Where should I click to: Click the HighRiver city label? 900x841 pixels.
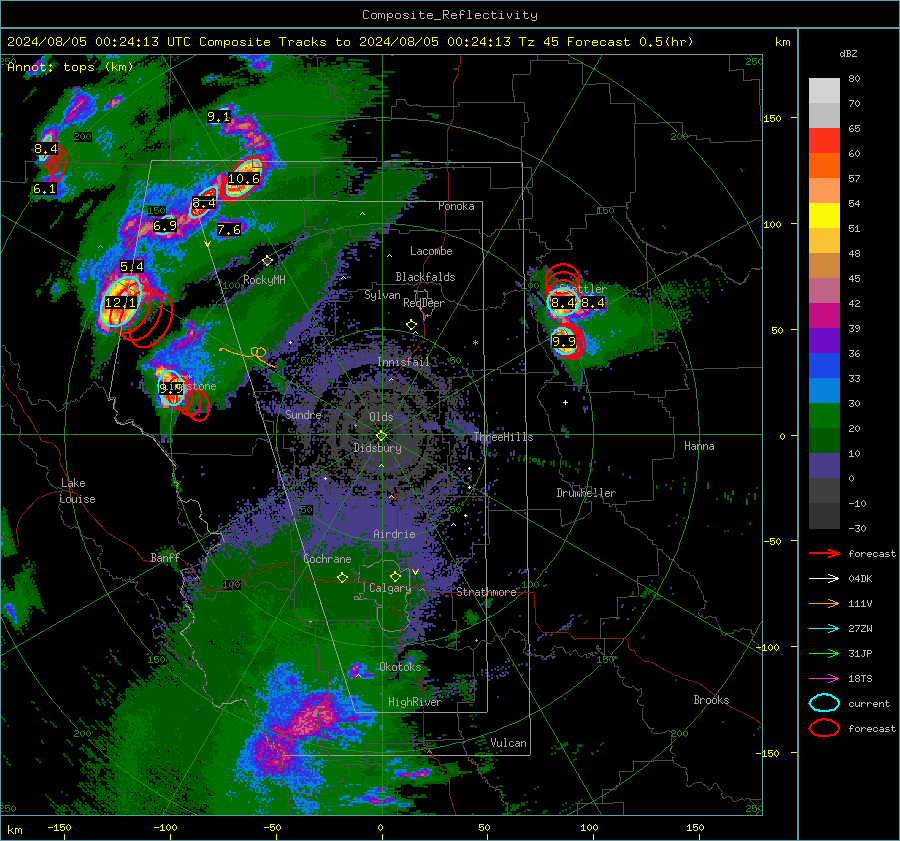click(x=414, y=702)
